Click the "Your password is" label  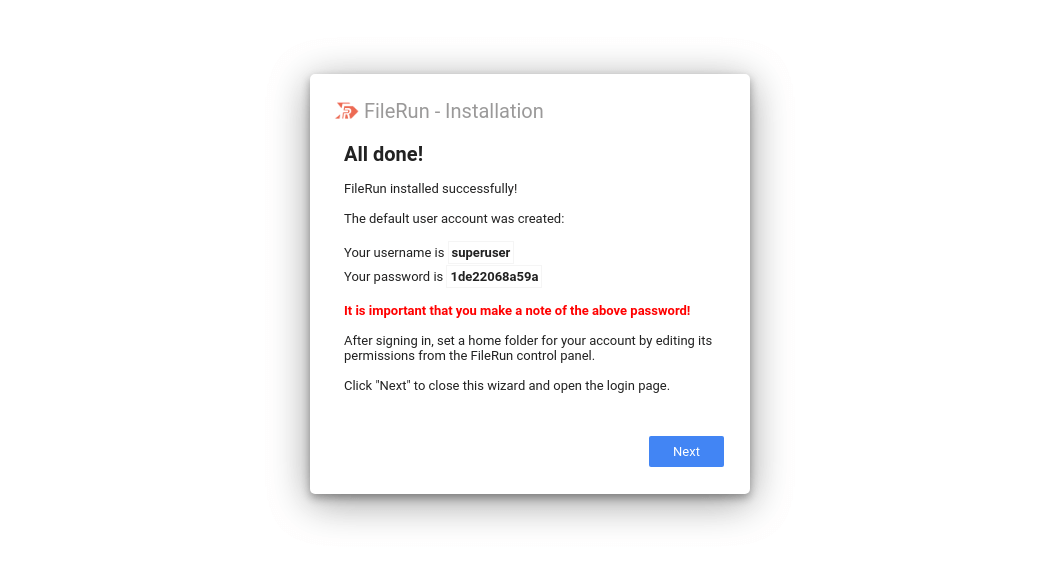click(x=393, y=277)
